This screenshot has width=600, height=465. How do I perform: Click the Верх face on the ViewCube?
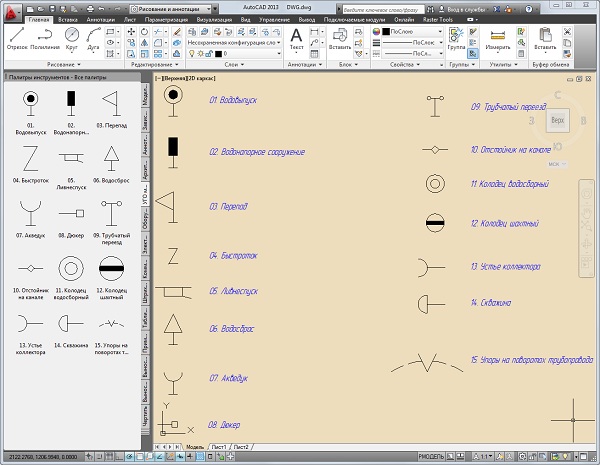tap(560, 118)
